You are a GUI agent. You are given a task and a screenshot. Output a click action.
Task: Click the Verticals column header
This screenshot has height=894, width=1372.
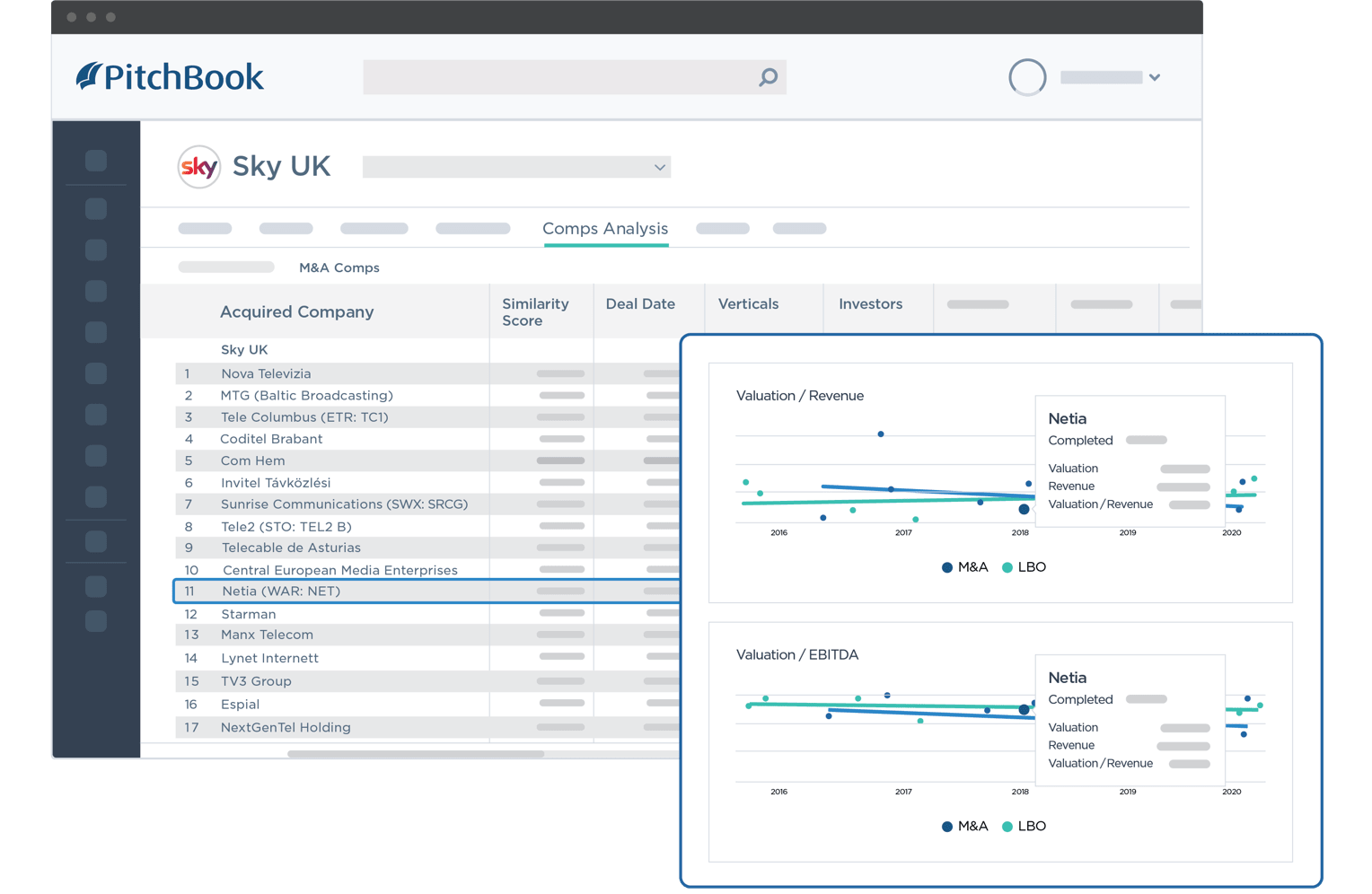click(748, 303)
